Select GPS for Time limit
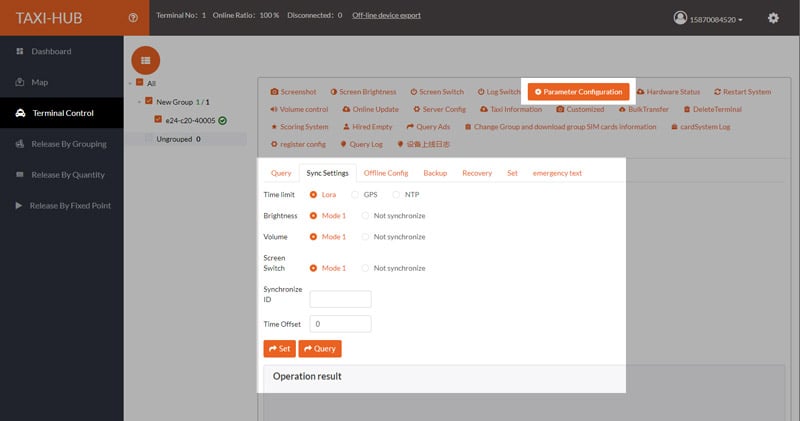 point(355,194)
